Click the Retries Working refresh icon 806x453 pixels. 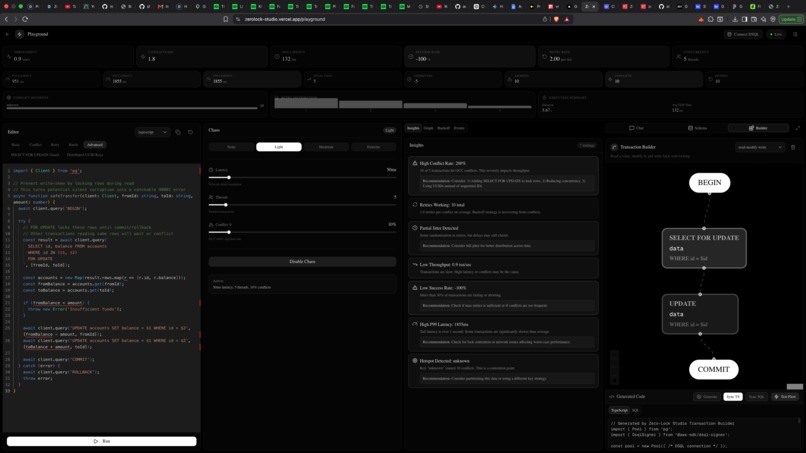click(415, 205)
